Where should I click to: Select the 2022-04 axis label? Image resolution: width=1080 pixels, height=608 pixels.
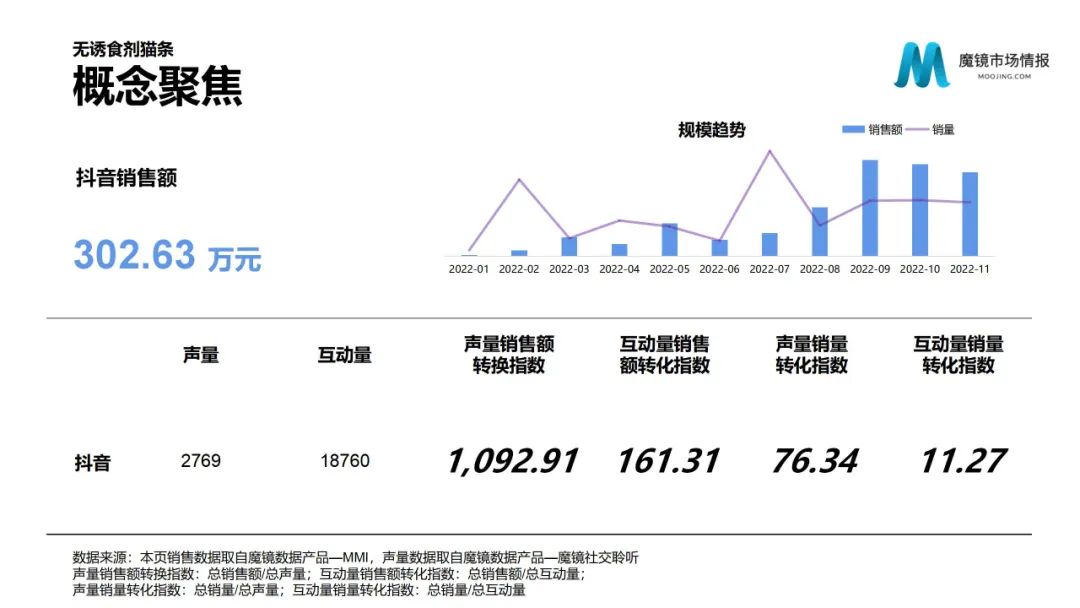tap(619, 269)
